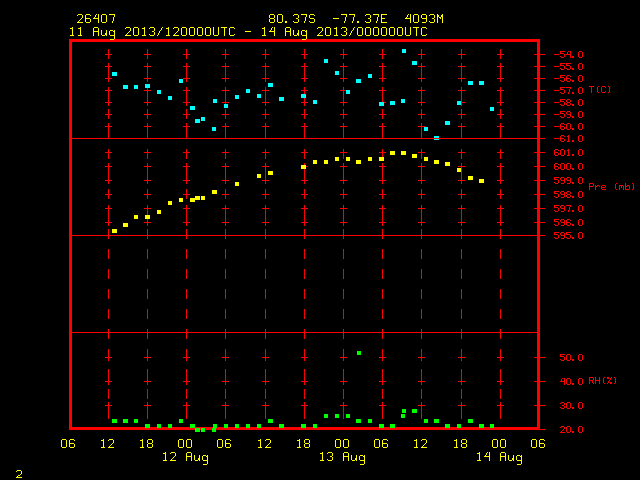Click the 595.0 pressure tick label
The height and width of the screenshot is (480, 640).
pos(568,236)
